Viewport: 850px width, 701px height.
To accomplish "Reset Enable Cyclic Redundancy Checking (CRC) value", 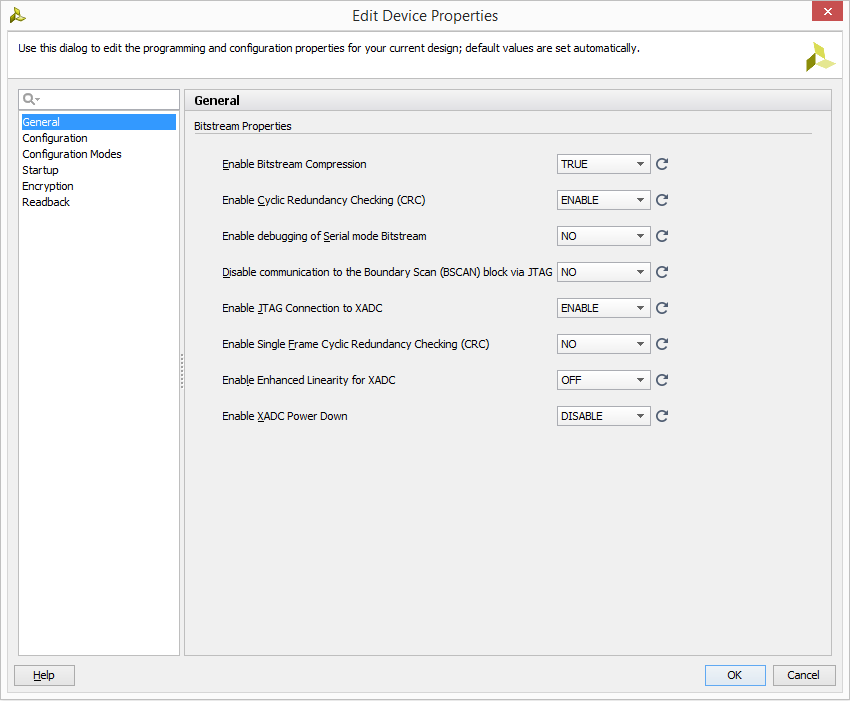I will 662,200.
